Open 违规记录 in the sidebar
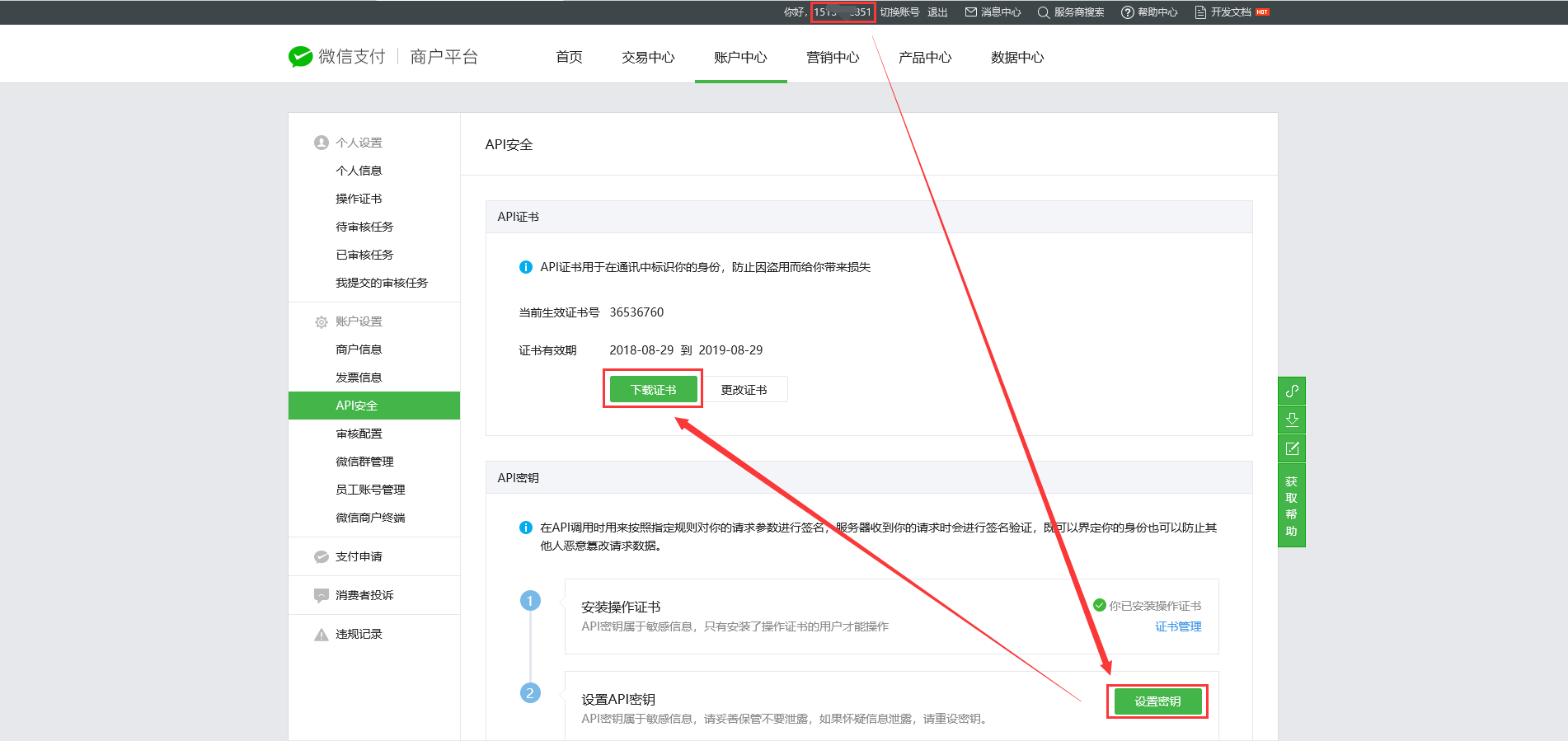Screen dimensions: 1568x741 pos(359,634)
